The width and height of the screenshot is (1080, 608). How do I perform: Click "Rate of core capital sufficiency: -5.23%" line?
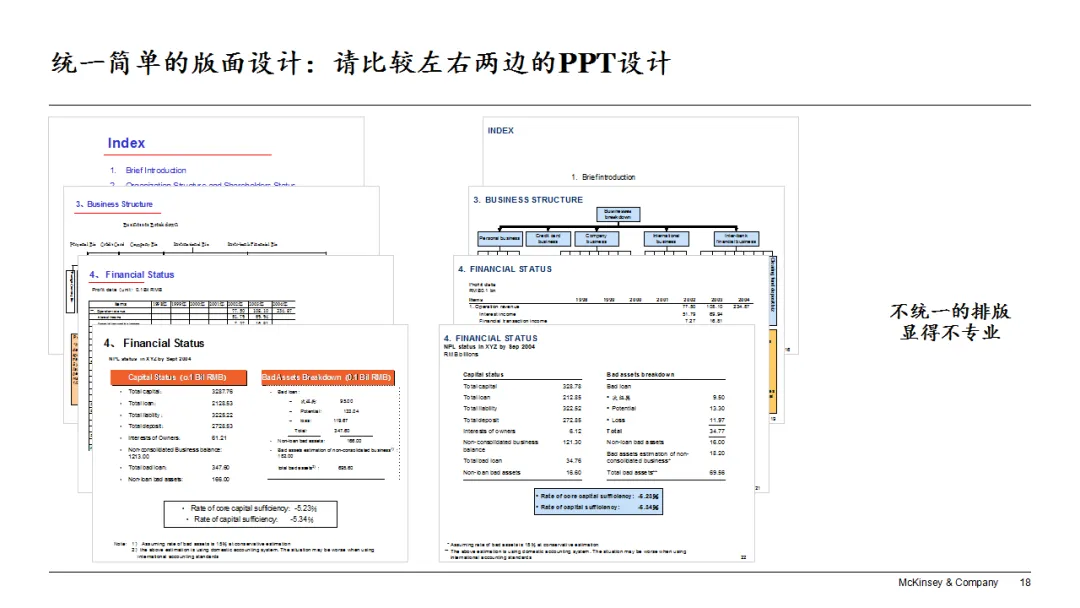click(253, 508)
